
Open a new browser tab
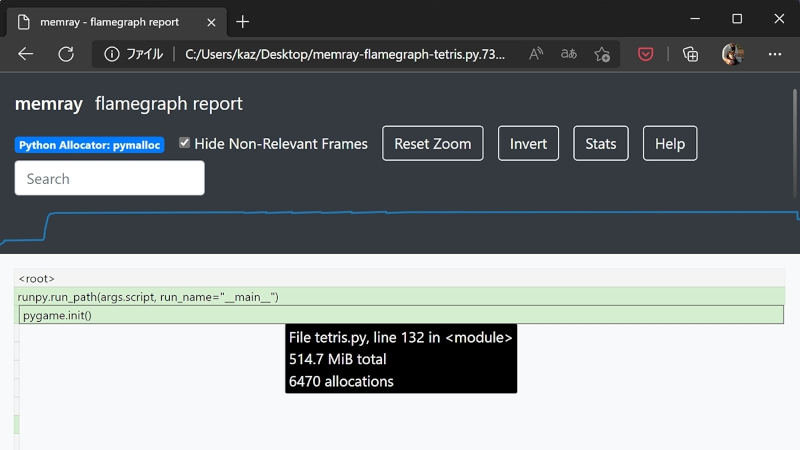tap(242, 22)
